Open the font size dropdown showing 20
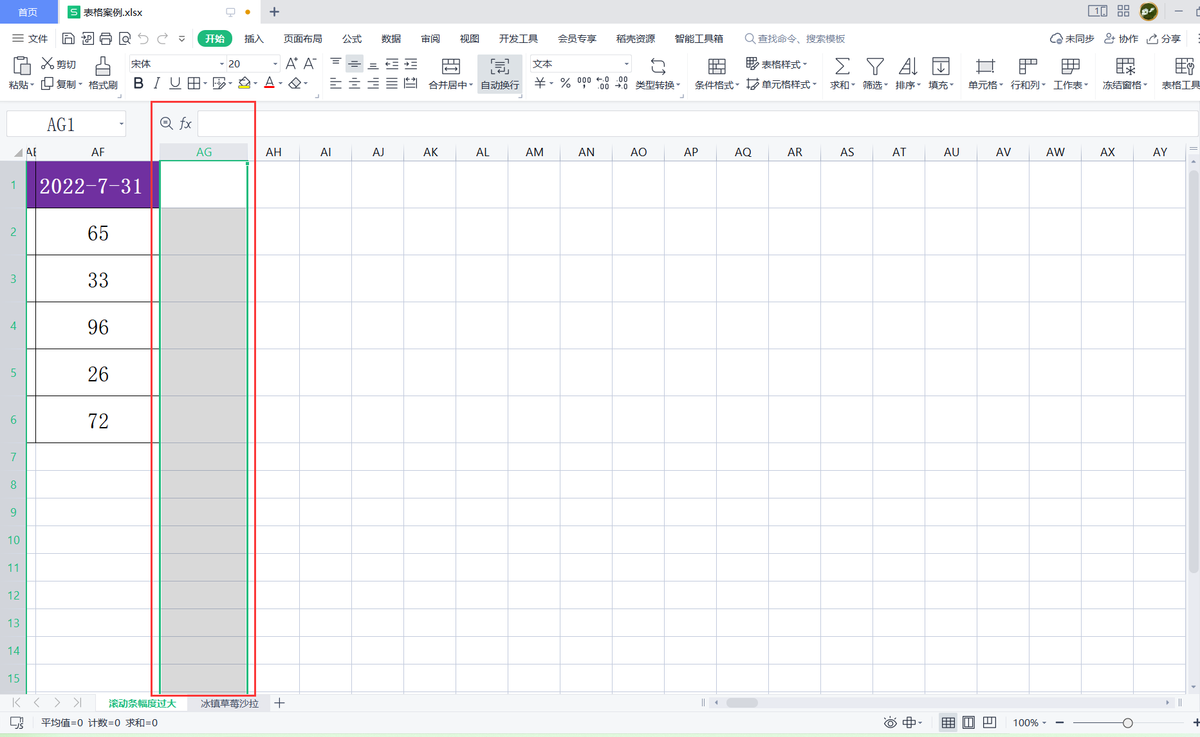This screenshot has height=737, width=1200. [275, 64]
